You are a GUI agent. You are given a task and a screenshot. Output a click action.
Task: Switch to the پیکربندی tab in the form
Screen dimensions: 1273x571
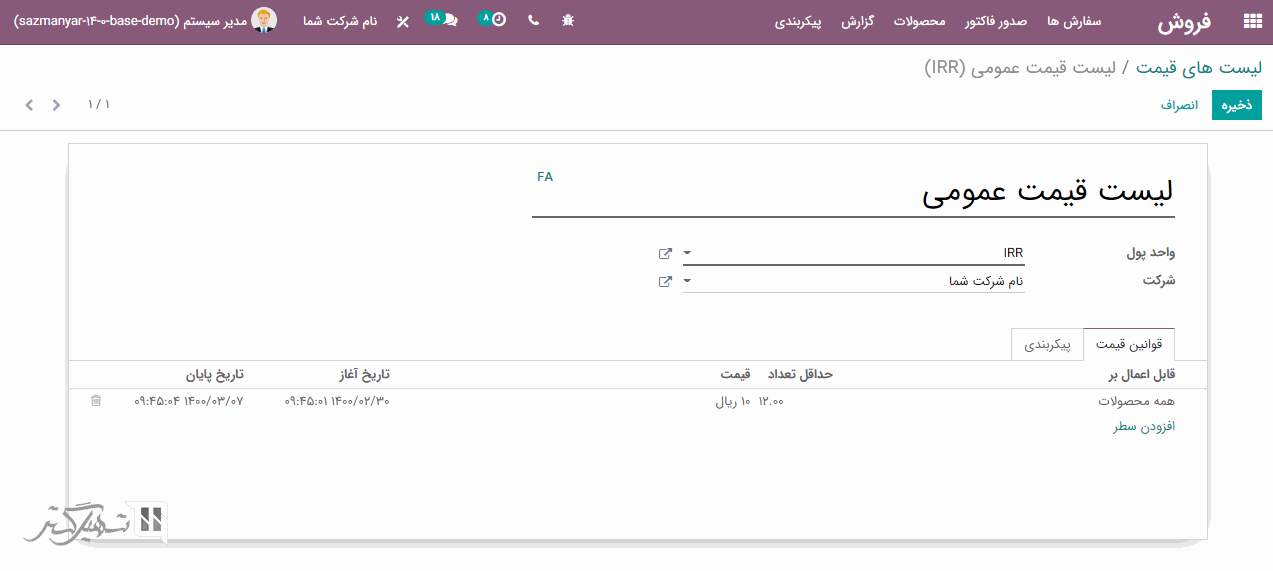pos(1047,344)
